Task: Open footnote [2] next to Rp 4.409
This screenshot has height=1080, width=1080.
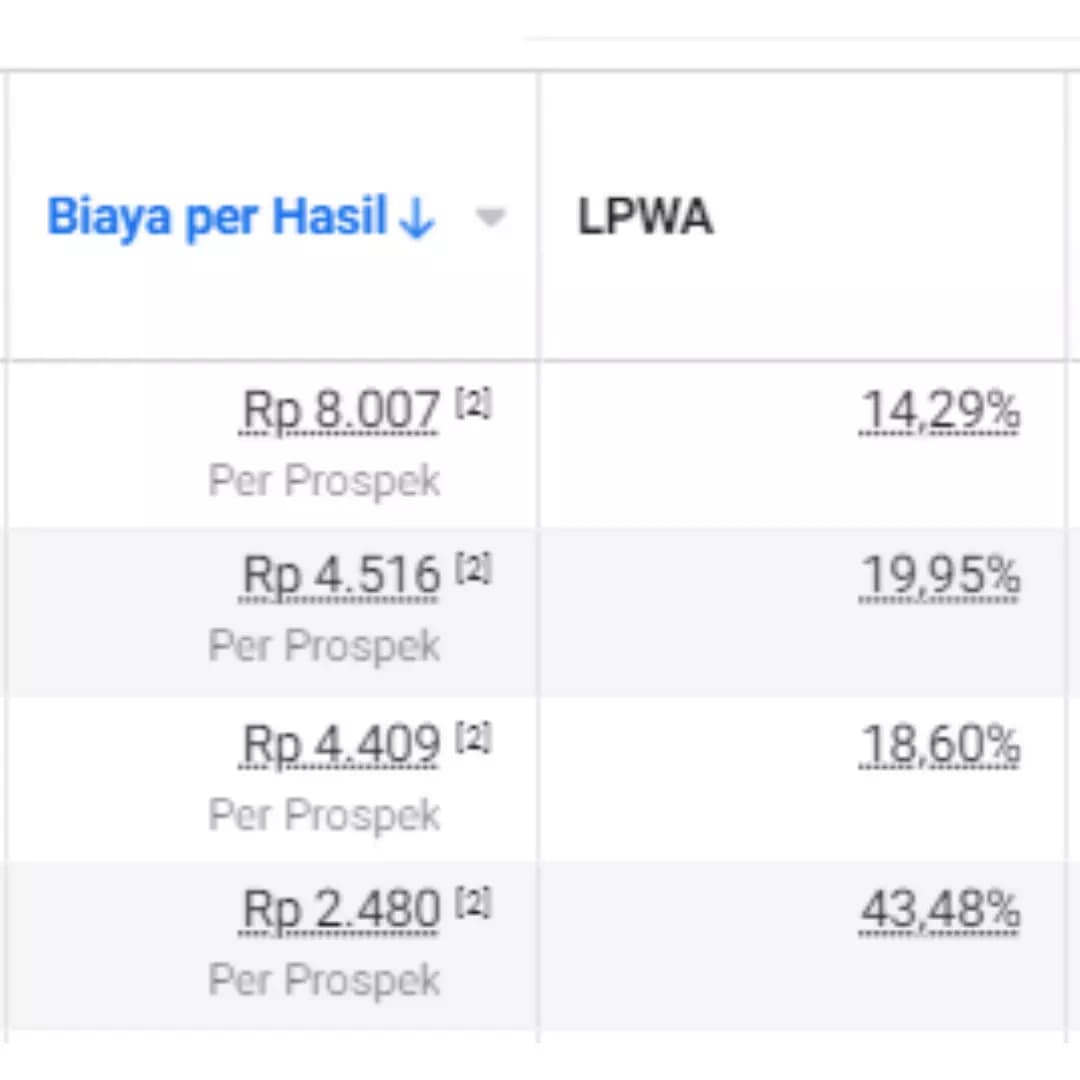Action: 473,738
